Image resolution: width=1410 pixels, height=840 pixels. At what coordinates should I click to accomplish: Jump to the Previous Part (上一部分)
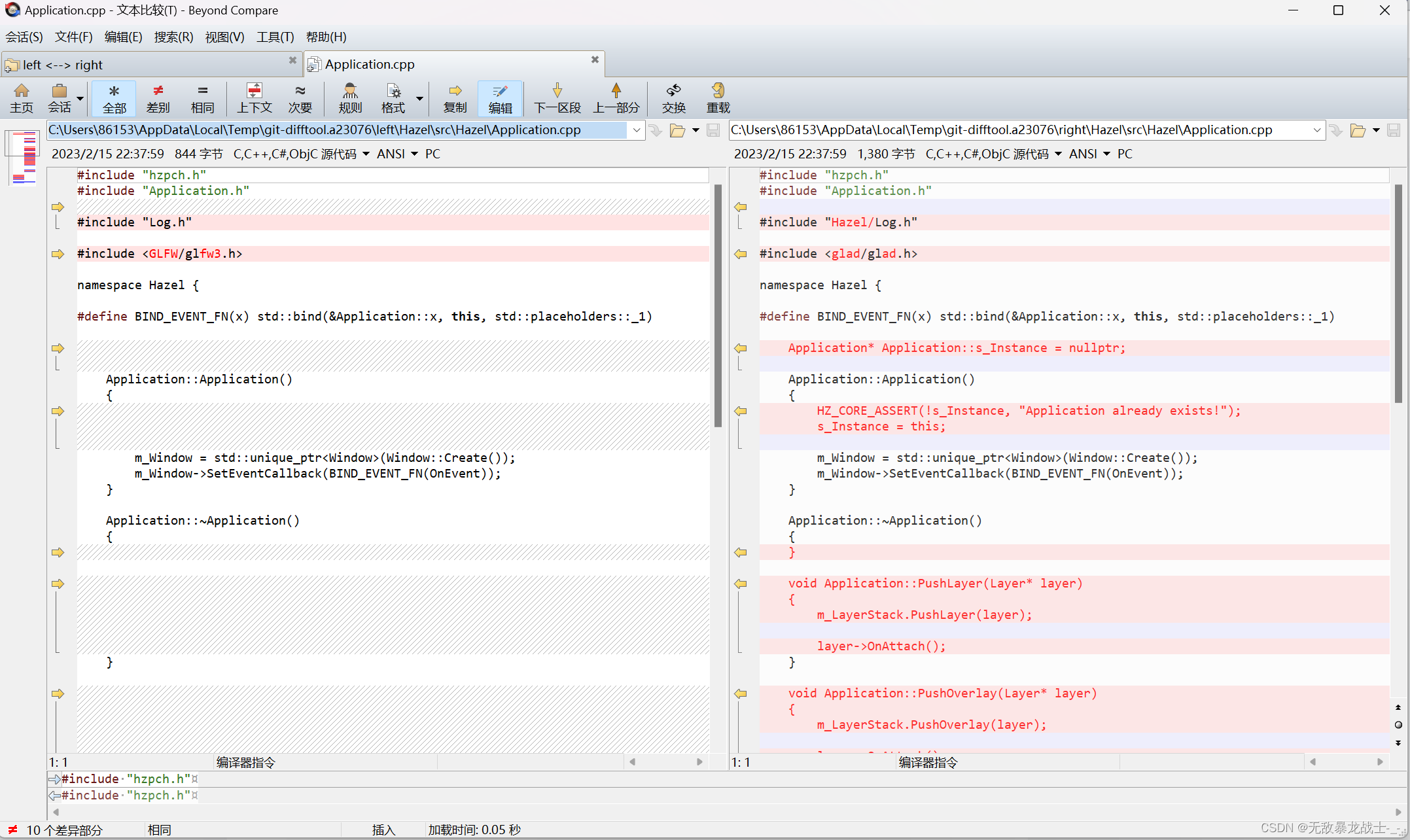click(x=616, y=98)
